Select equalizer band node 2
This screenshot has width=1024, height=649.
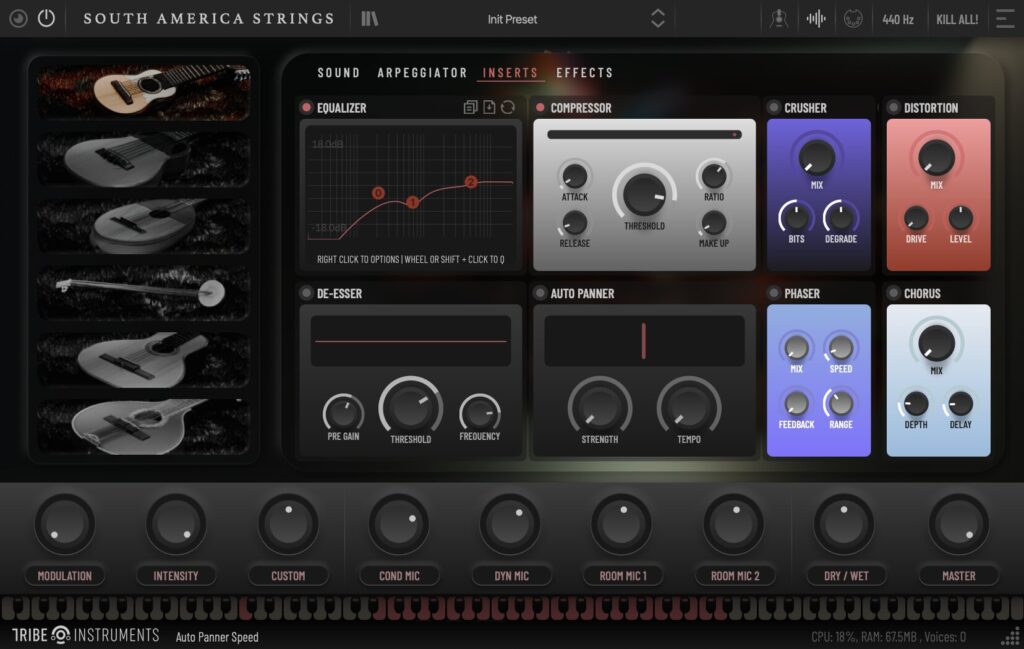(x=471, y=182)
